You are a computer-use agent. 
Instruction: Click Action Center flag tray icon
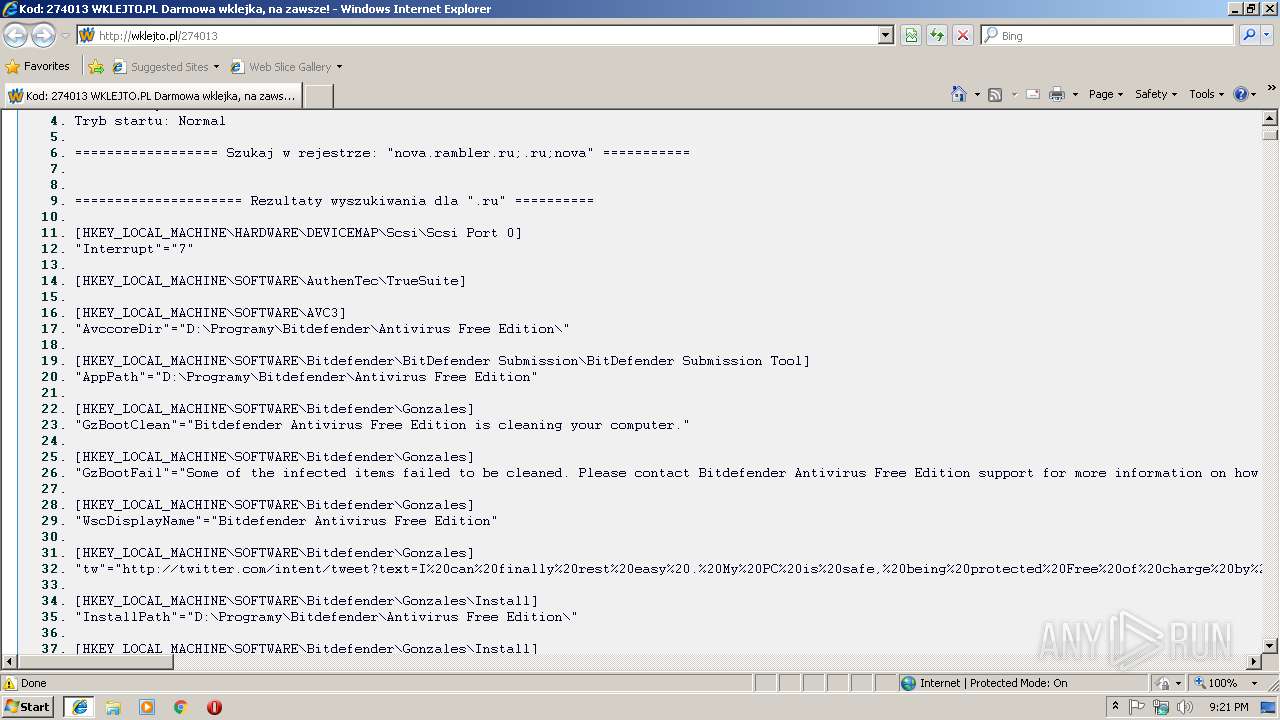pyautogui.click(x=1137, y=707)
